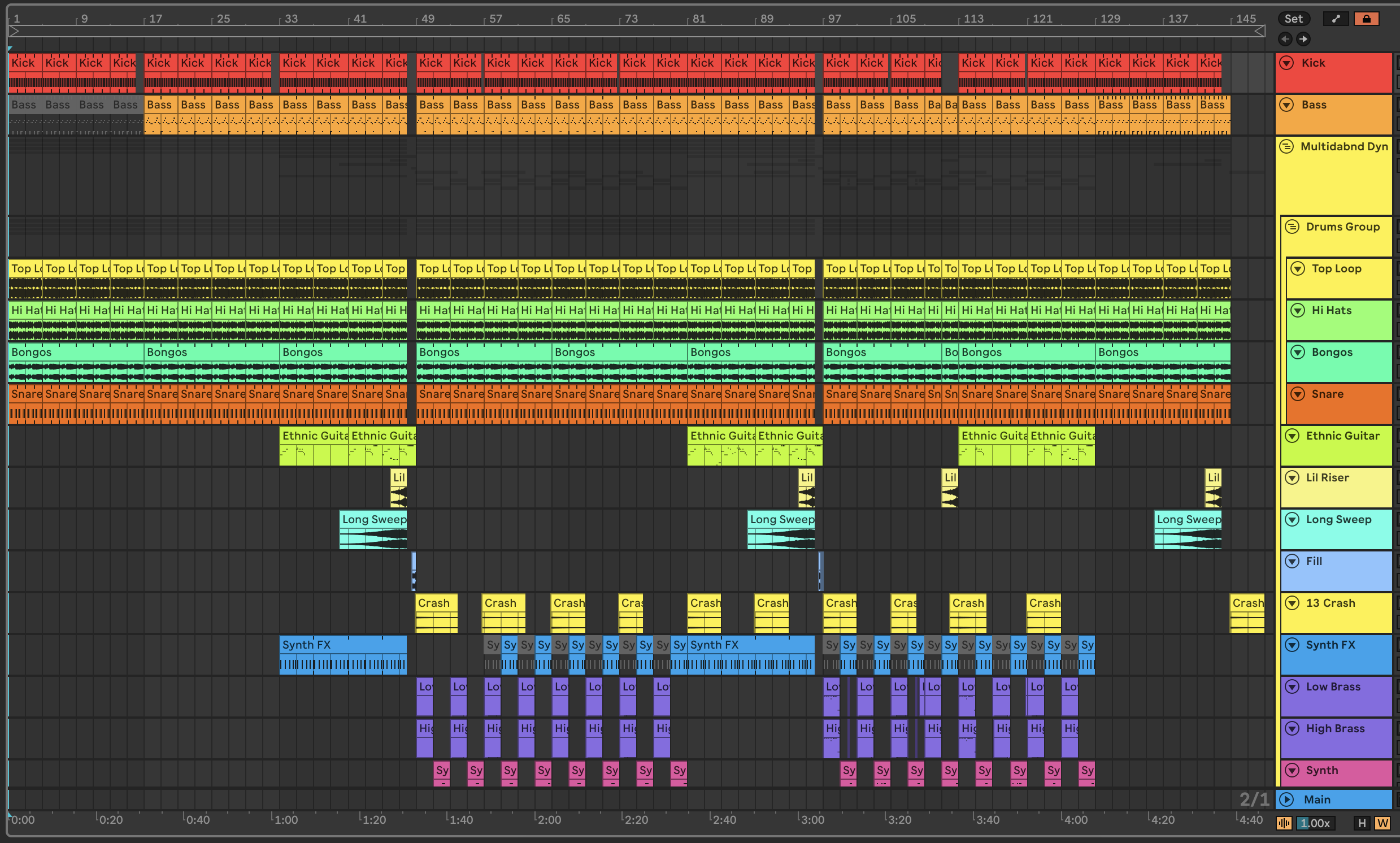Click bar 49 on the beat ruler
The width and height of the screenshot is (1400, 843).
(x=427, y=19)
